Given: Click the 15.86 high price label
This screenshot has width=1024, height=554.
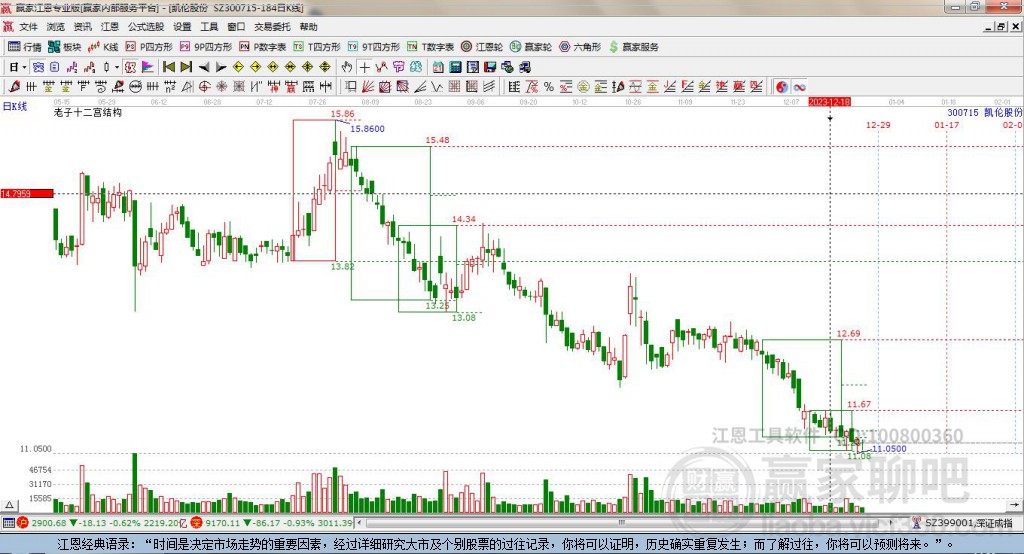Looking at the screenshot, I should (x=342, y=114).
